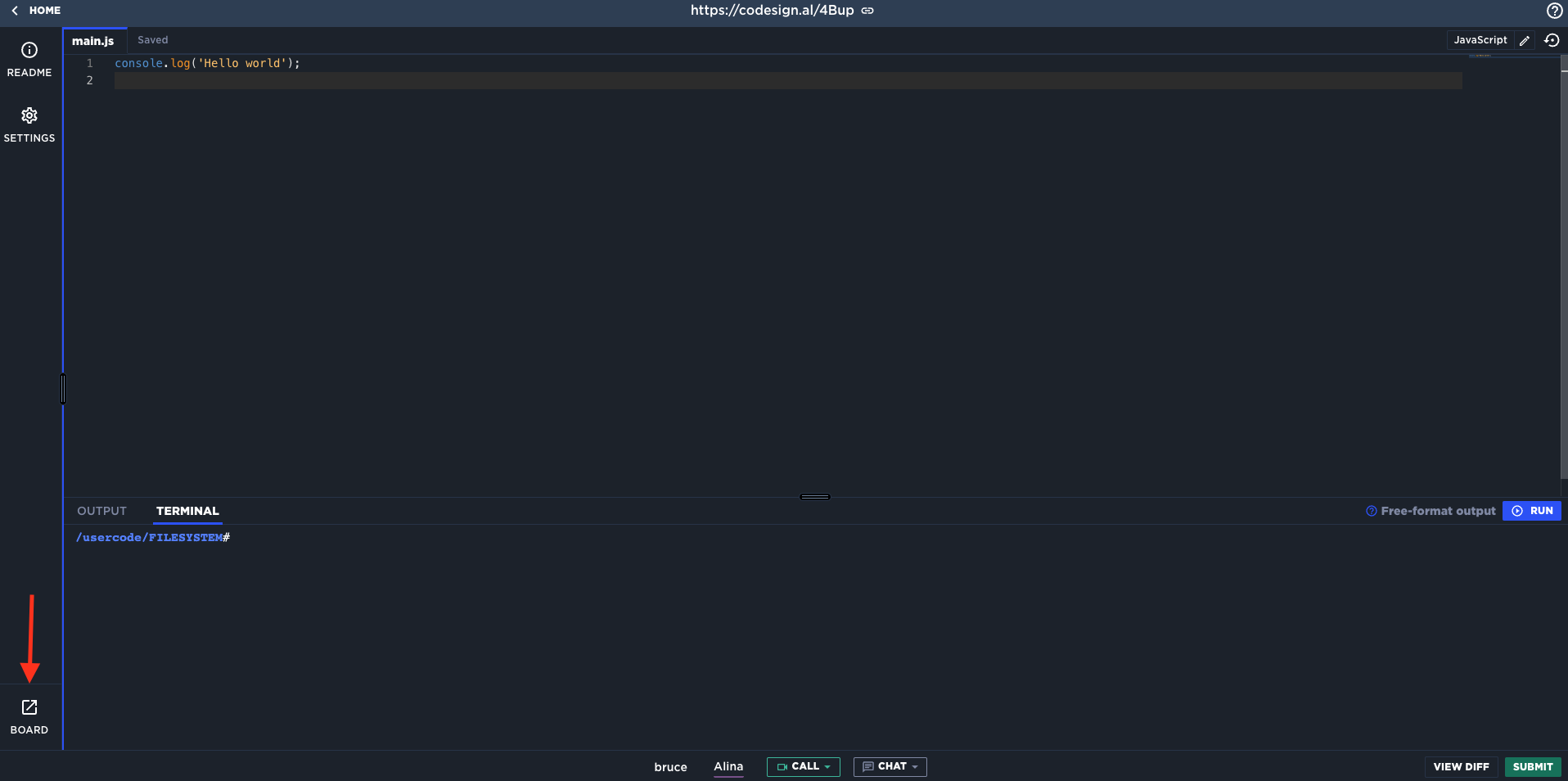Go back to Home
Viewport: 1568px width, 781px height.
coord(37,11)
